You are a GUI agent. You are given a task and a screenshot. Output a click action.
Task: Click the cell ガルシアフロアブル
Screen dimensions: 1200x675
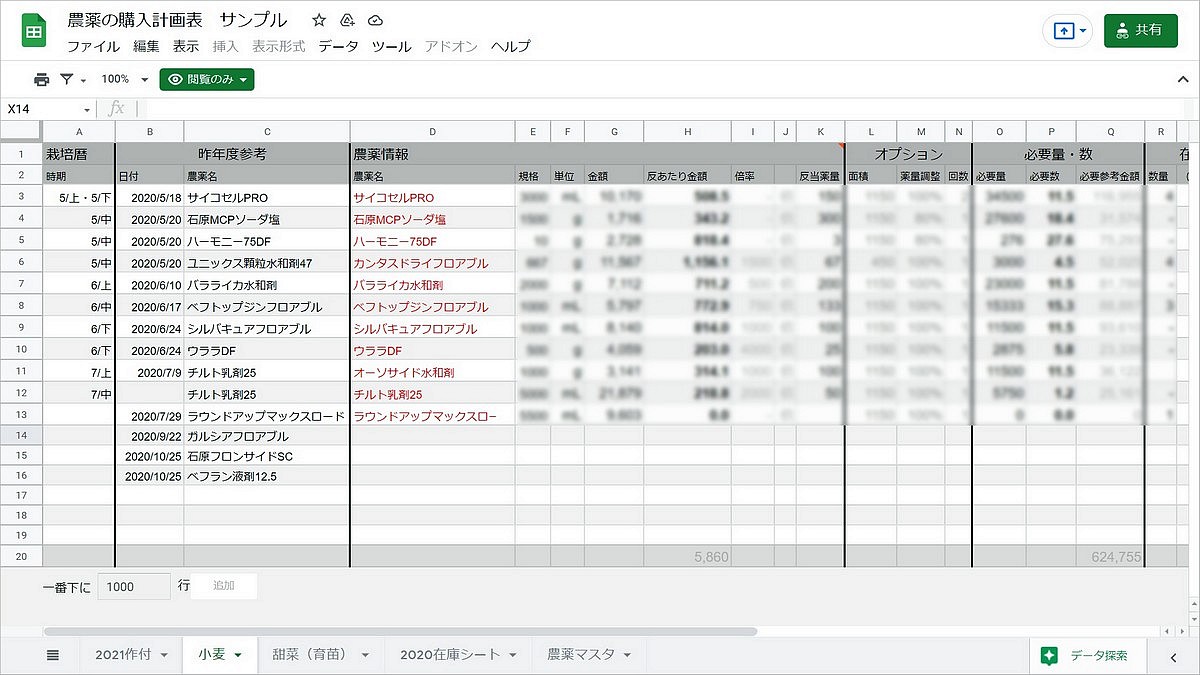267,436
